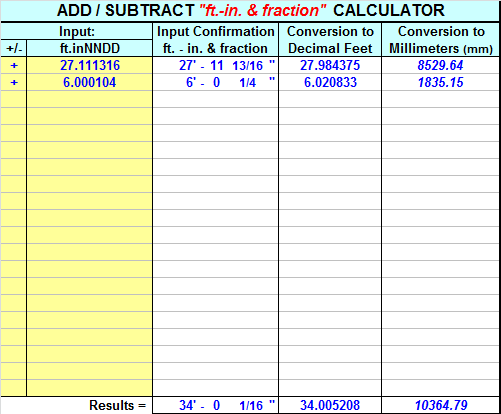This screenshot has width=501, height=414.
Task: Click the Input Confirmation column header
Action: (215, 40)
